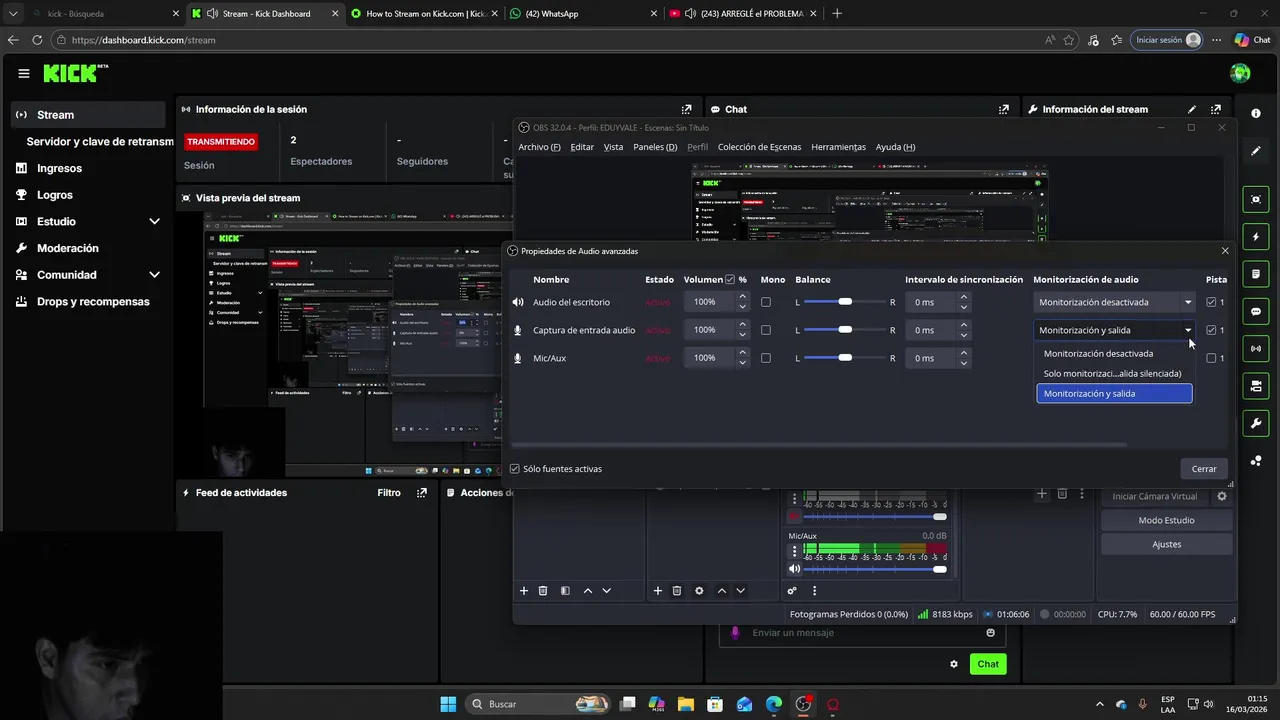Collapse the Monitorización y salida combo box

[x=1115, y=330]
